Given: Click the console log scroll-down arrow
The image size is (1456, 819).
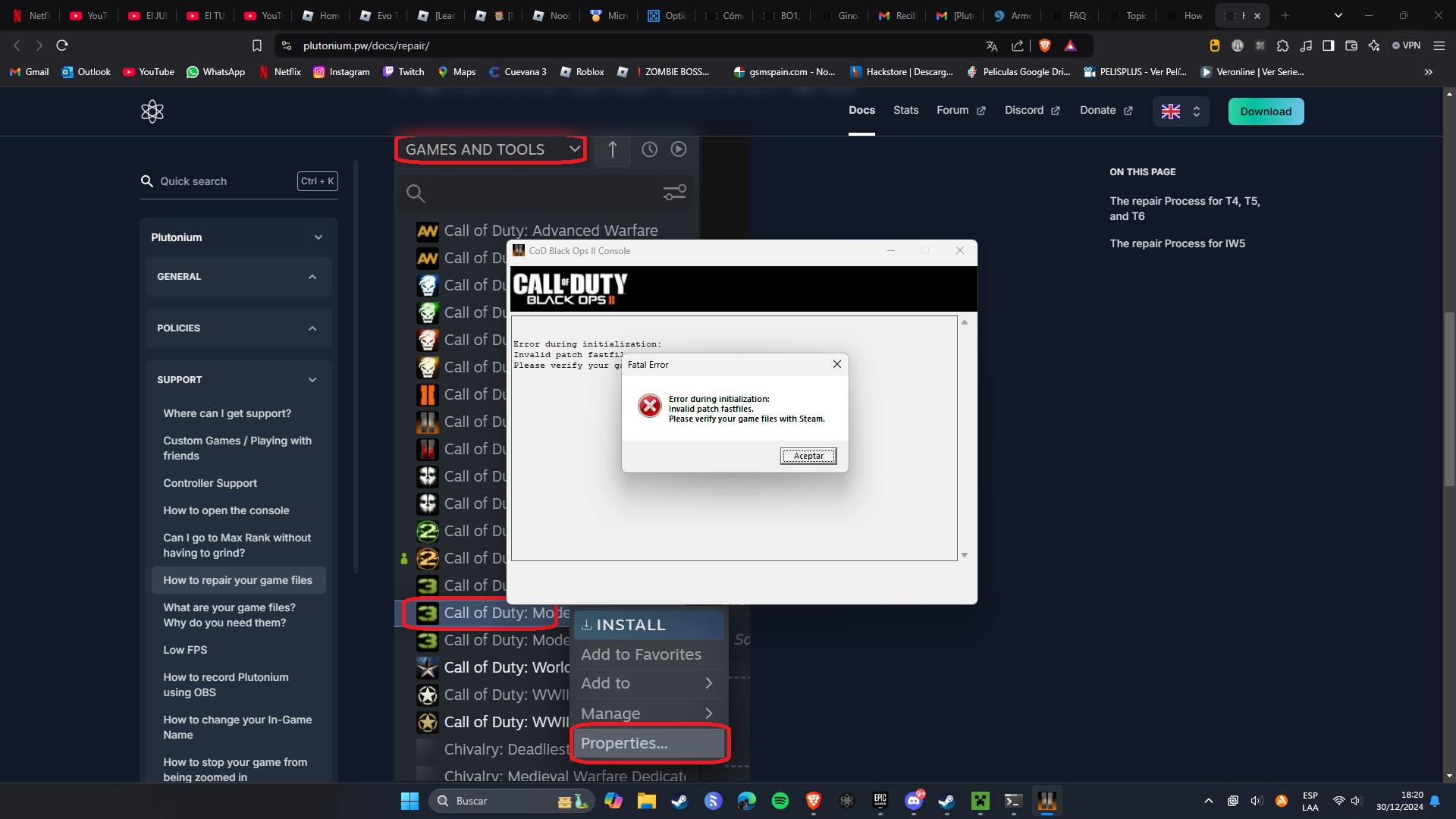Looking at the screenshot, I should coord(965,555).
